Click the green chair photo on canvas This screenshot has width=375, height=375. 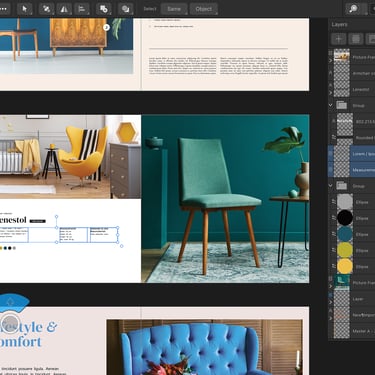[225, 199]
